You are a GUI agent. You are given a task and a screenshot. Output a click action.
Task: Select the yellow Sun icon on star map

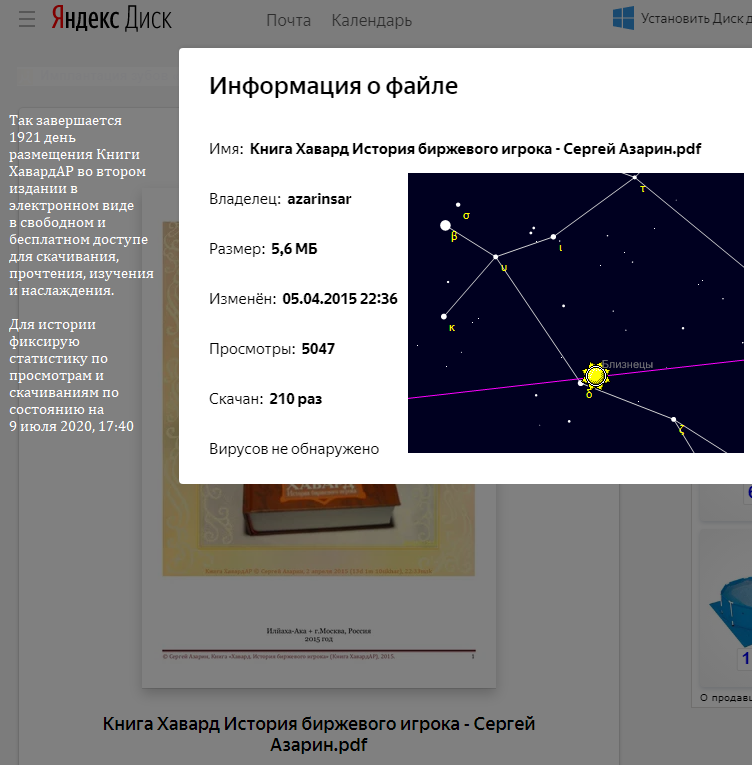pyautogui.click(x=596, y=375)
